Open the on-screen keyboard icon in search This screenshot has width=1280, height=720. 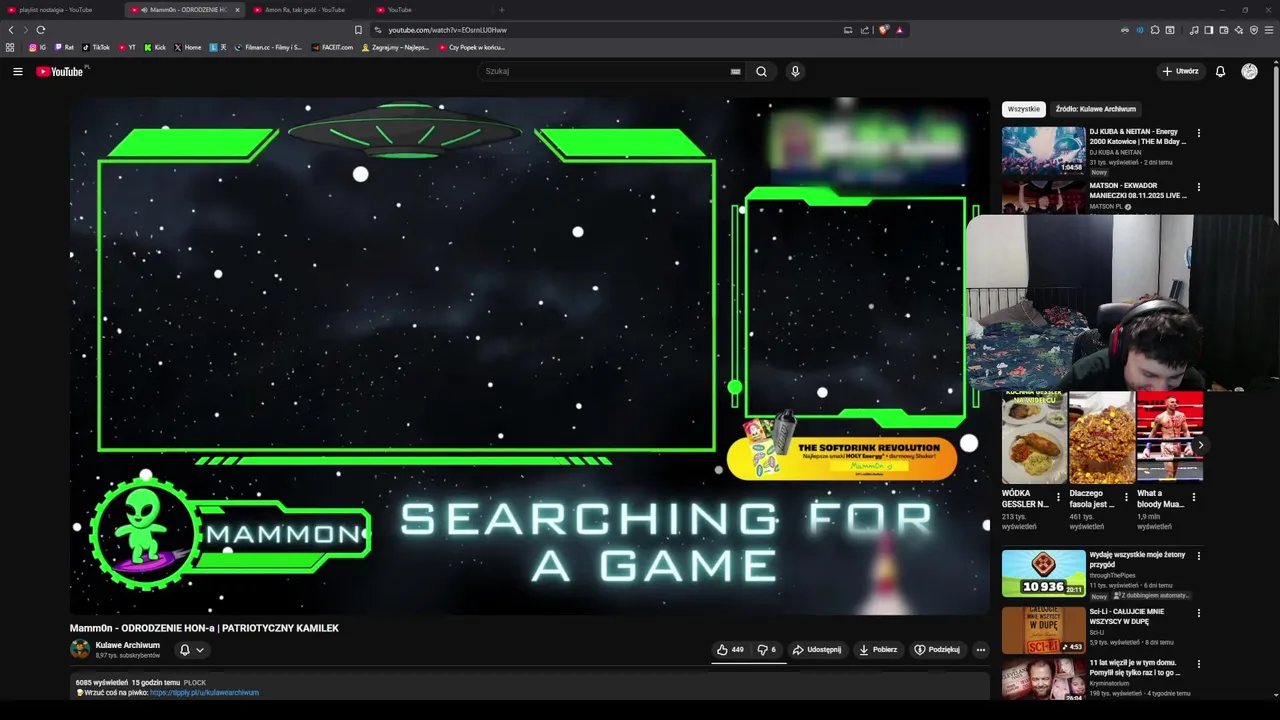pos(735,71)
